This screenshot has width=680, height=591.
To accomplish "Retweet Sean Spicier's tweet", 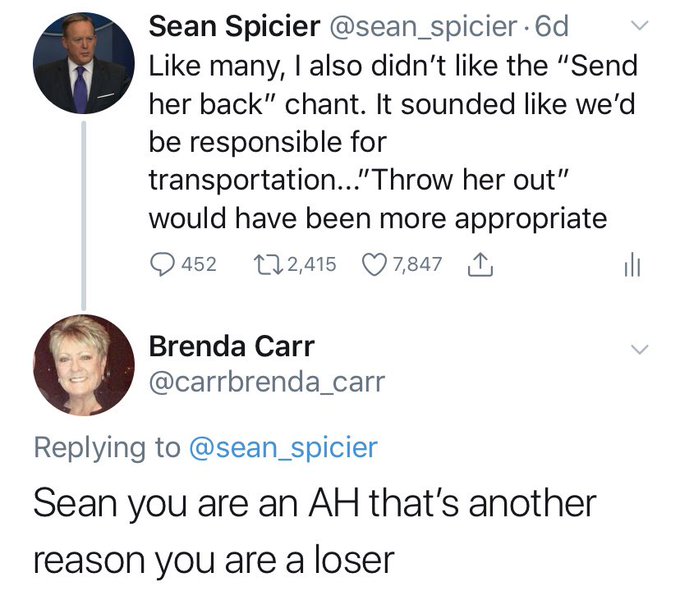I will coord(268,264).
